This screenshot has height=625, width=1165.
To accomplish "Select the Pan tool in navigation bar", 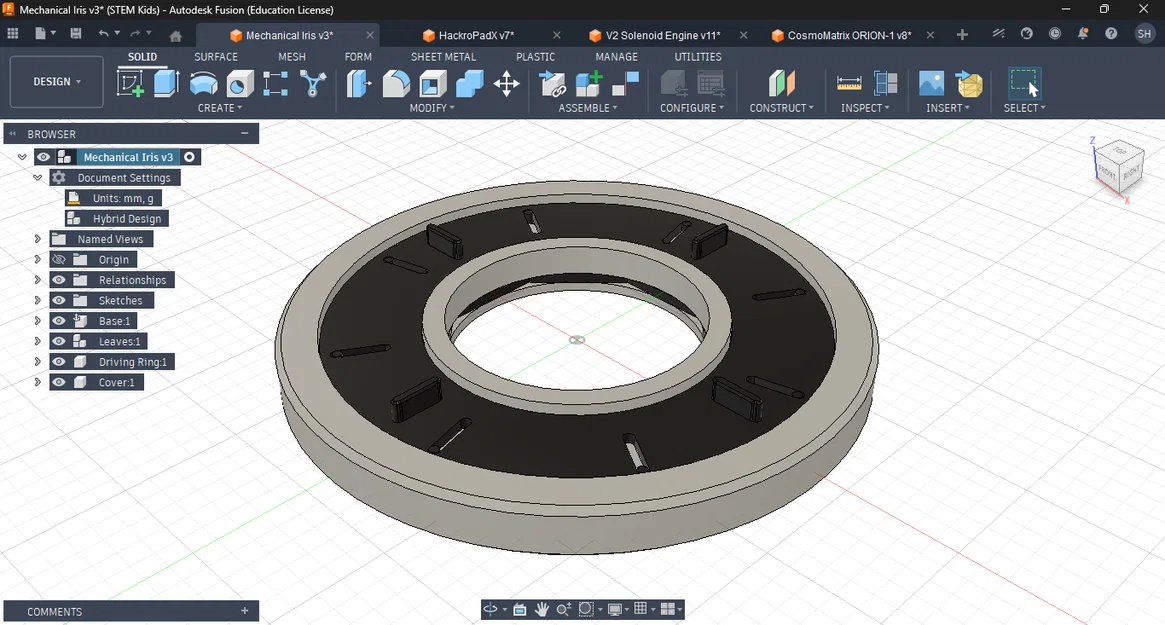I will [541, 609].
